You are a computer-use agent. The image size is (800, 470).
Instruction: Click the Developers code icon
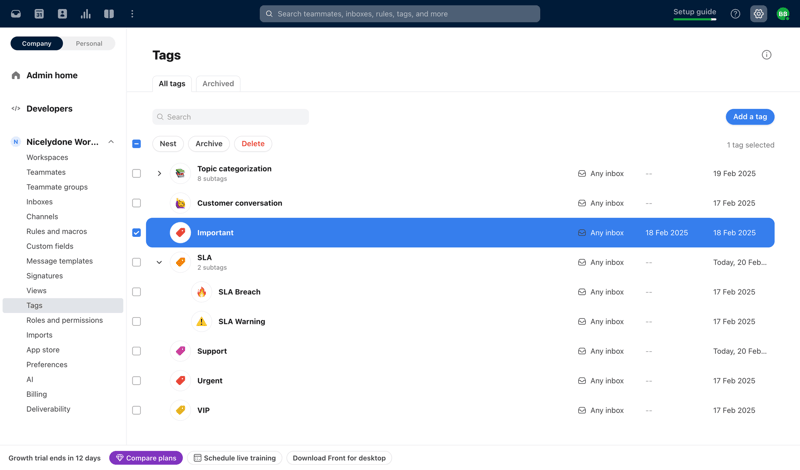16,108
